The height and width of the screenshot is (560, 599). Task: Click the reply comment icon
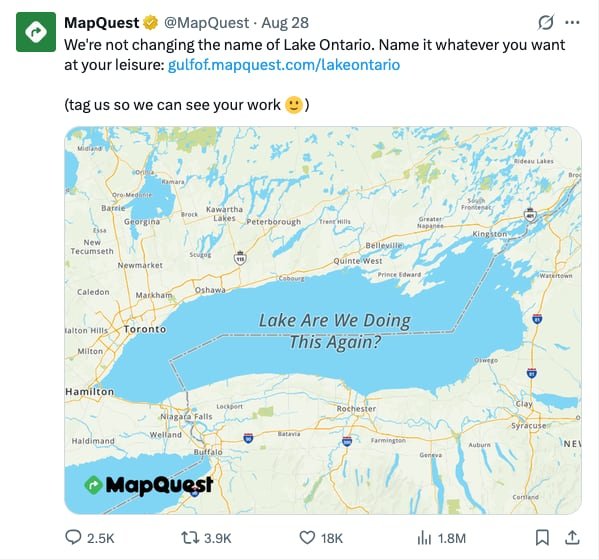click(73, 537)
